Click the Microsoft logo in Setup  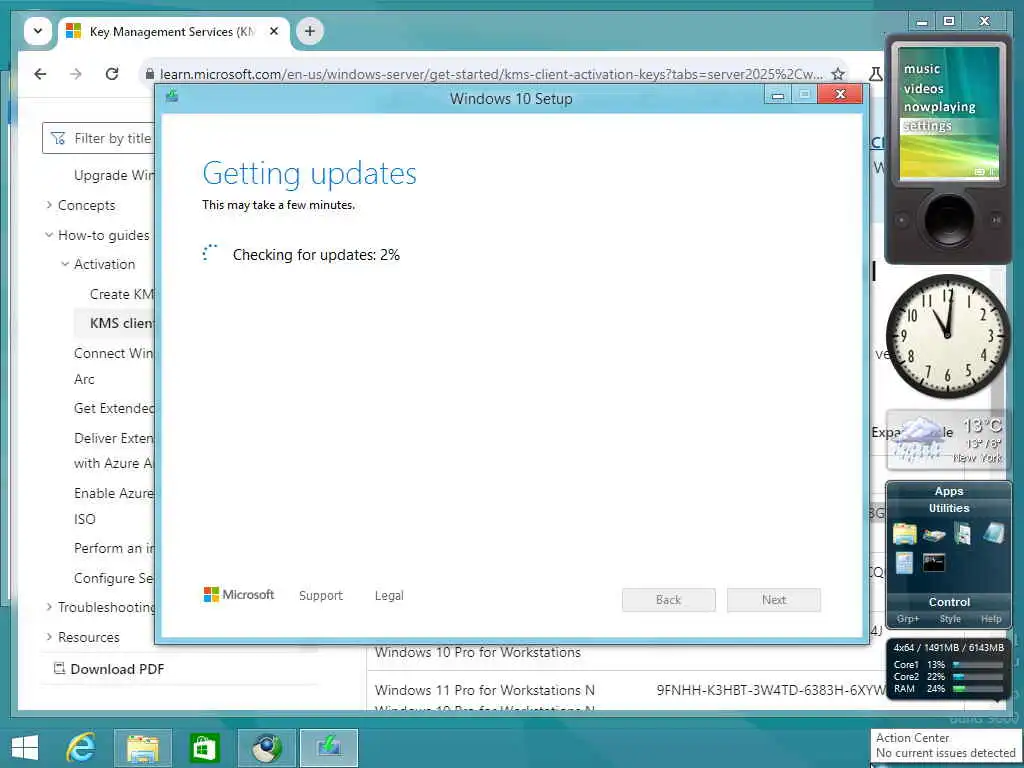pos(239,594)
